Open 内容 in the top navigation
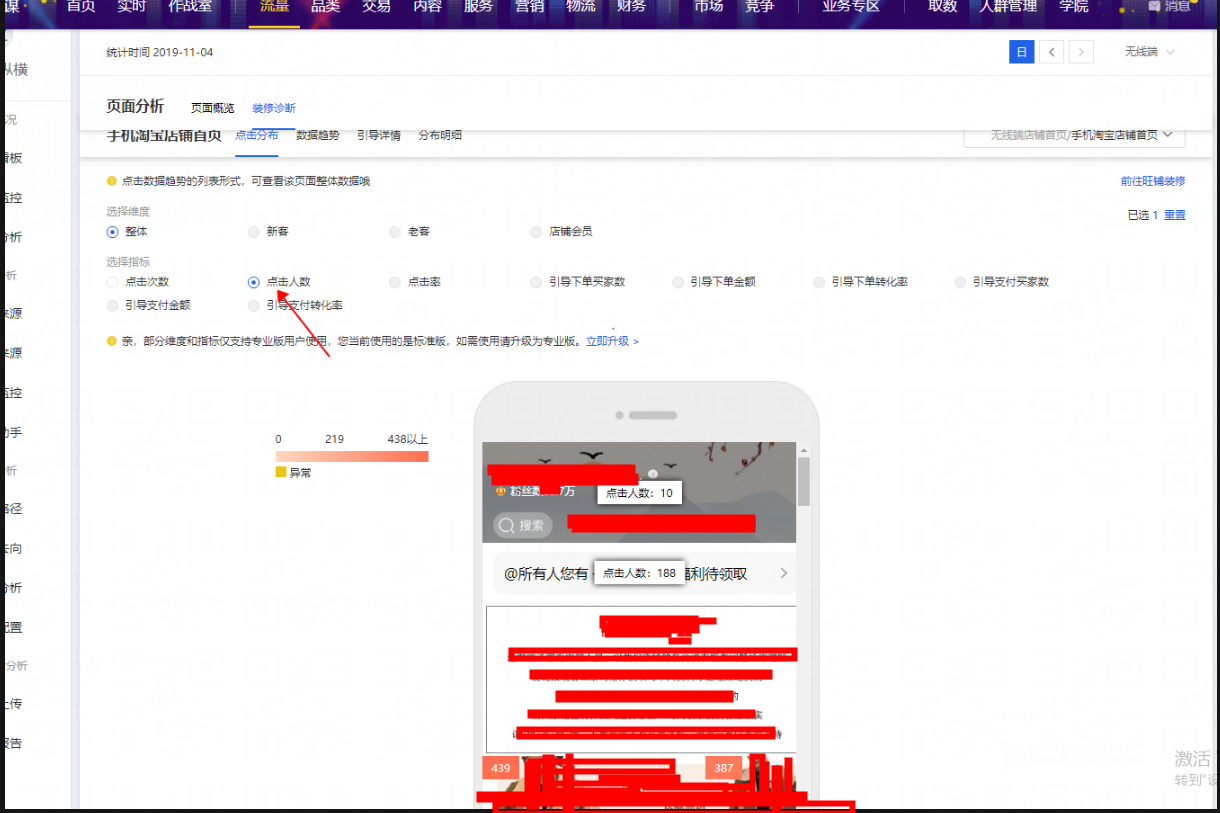The height and width of the screenshot is (813, 1220). pos(427,7)
